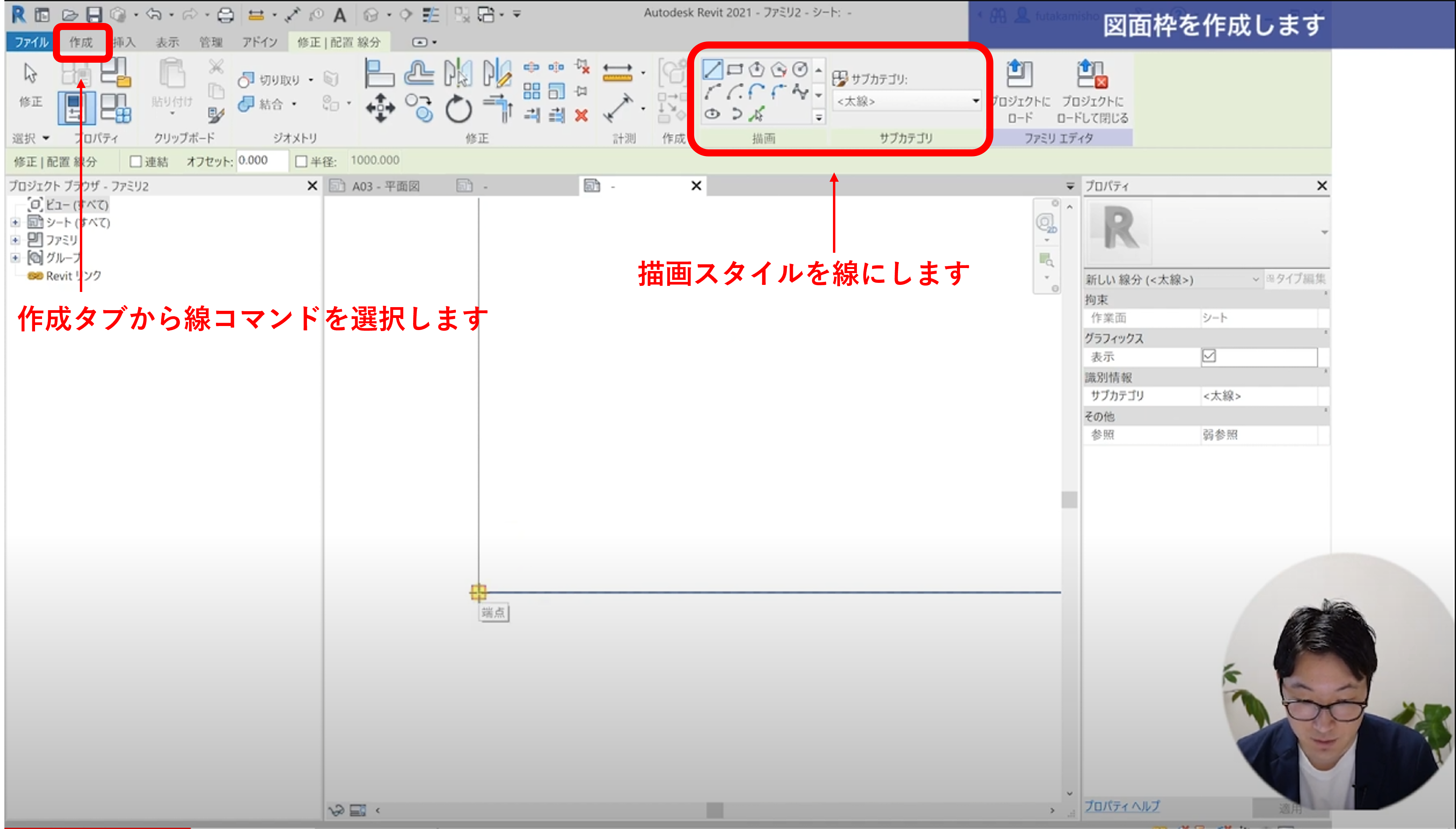Select the Rectangle draw tool

[735, 70]
